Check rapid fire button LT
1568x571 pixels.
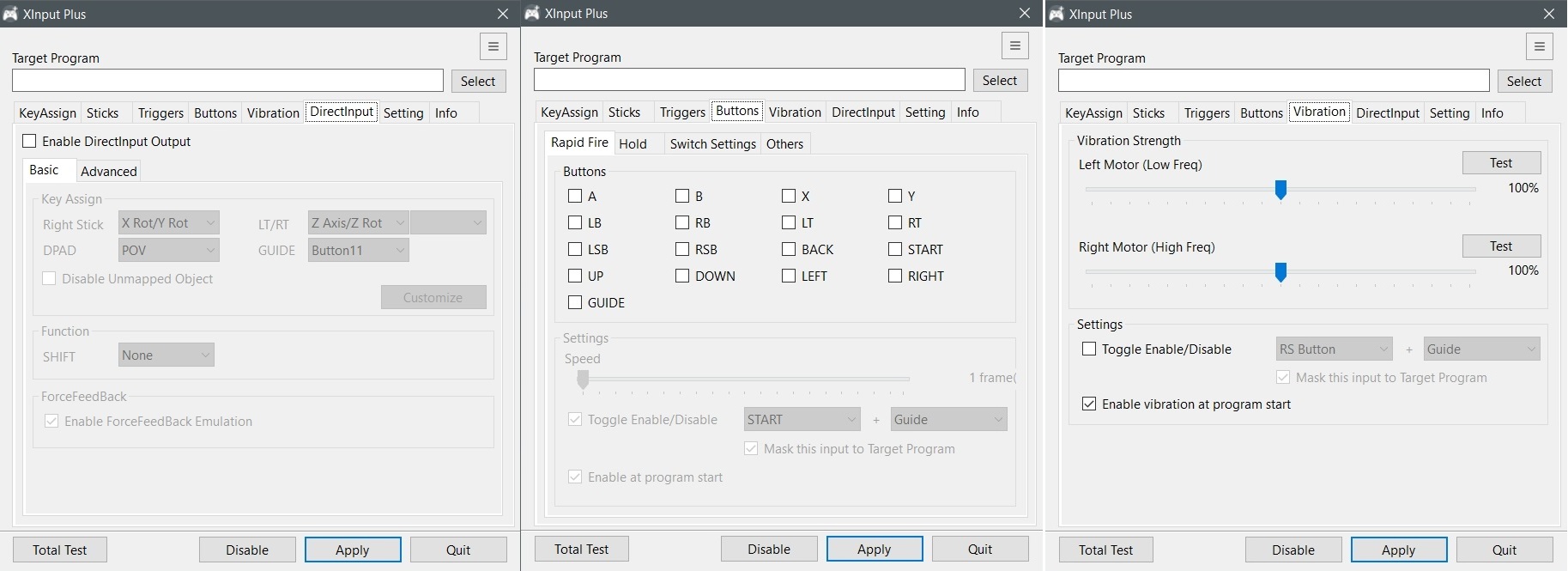[789, 222]
